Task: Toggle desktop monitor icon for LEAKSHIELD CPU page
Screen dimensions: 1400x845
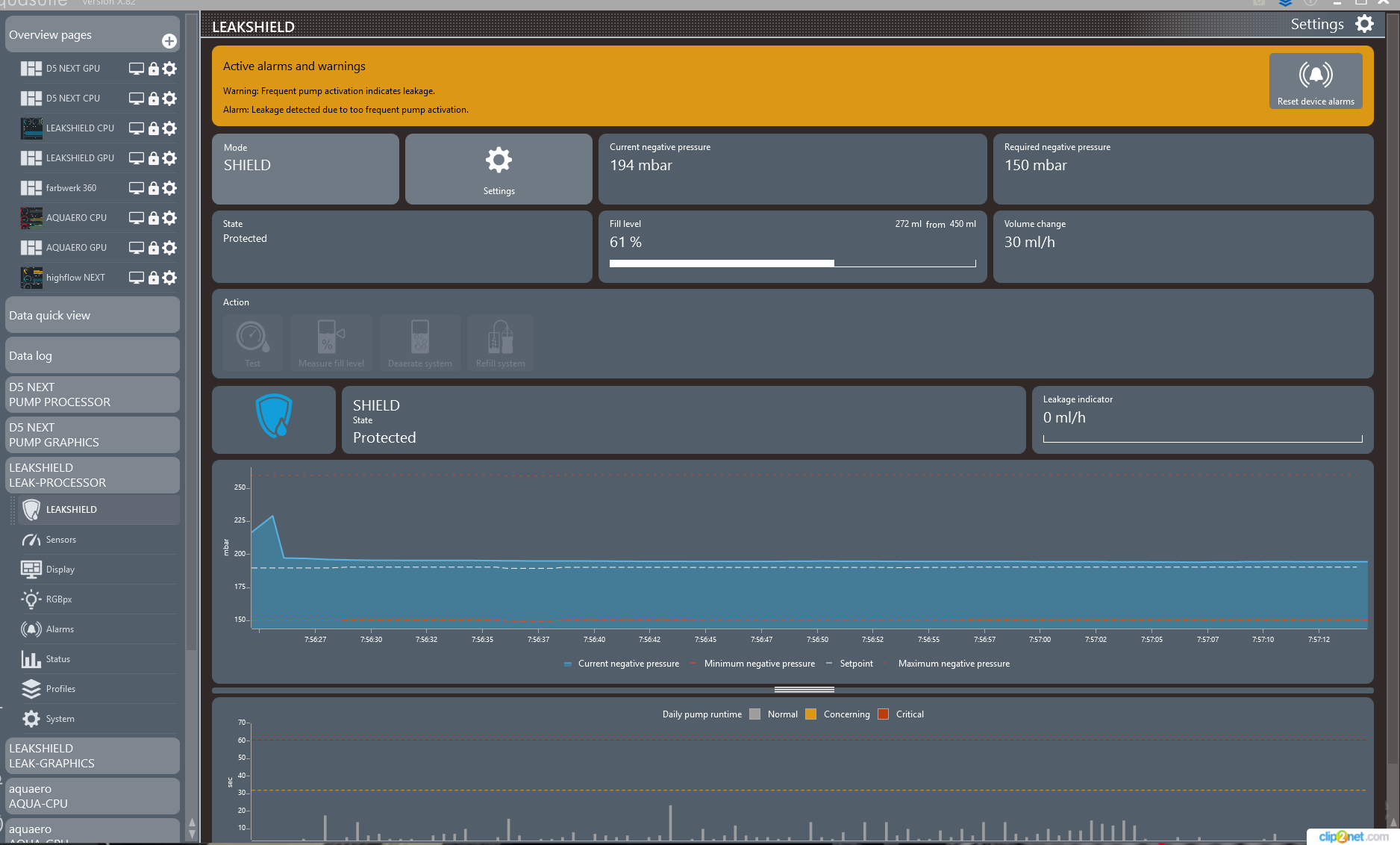Action: coord(136,128)
